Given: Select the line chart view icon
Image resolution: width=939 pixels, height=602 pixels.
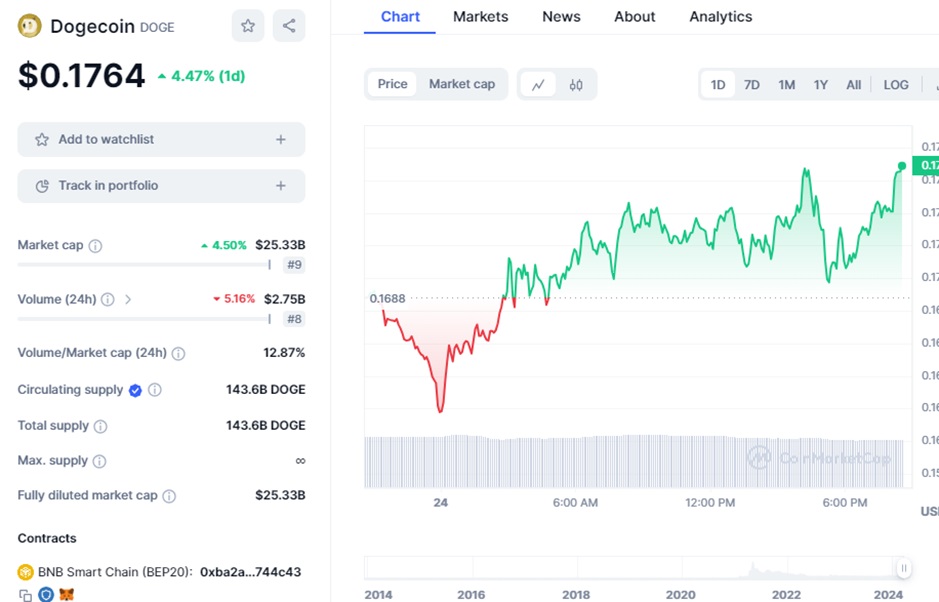Looking at the screenshot, I should 538,85.
